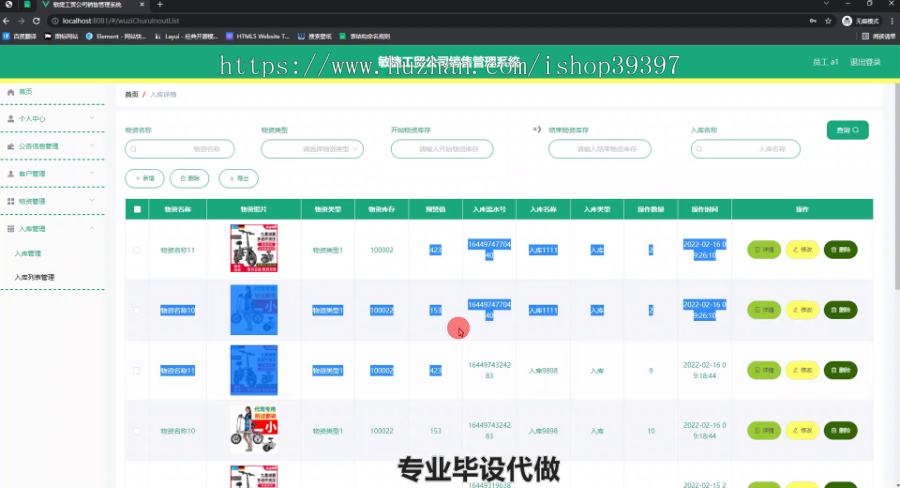Check the fourth row checkbox for 入库9898 operation 10
900x488 pixels.
click(137, 431)
